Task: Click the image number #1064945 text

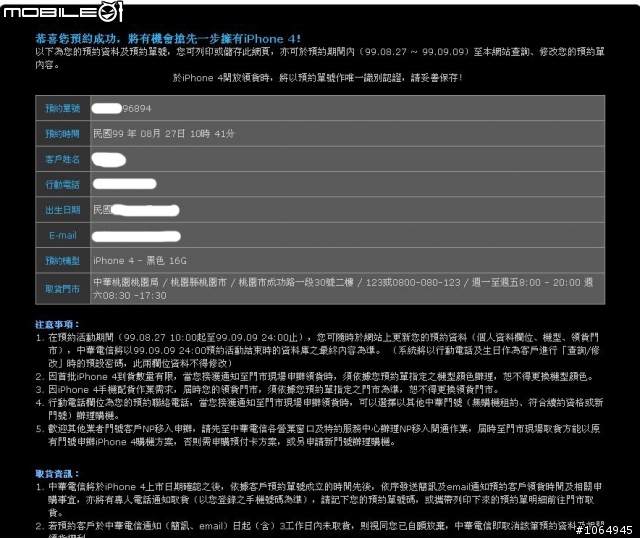Action: [604, 530]
